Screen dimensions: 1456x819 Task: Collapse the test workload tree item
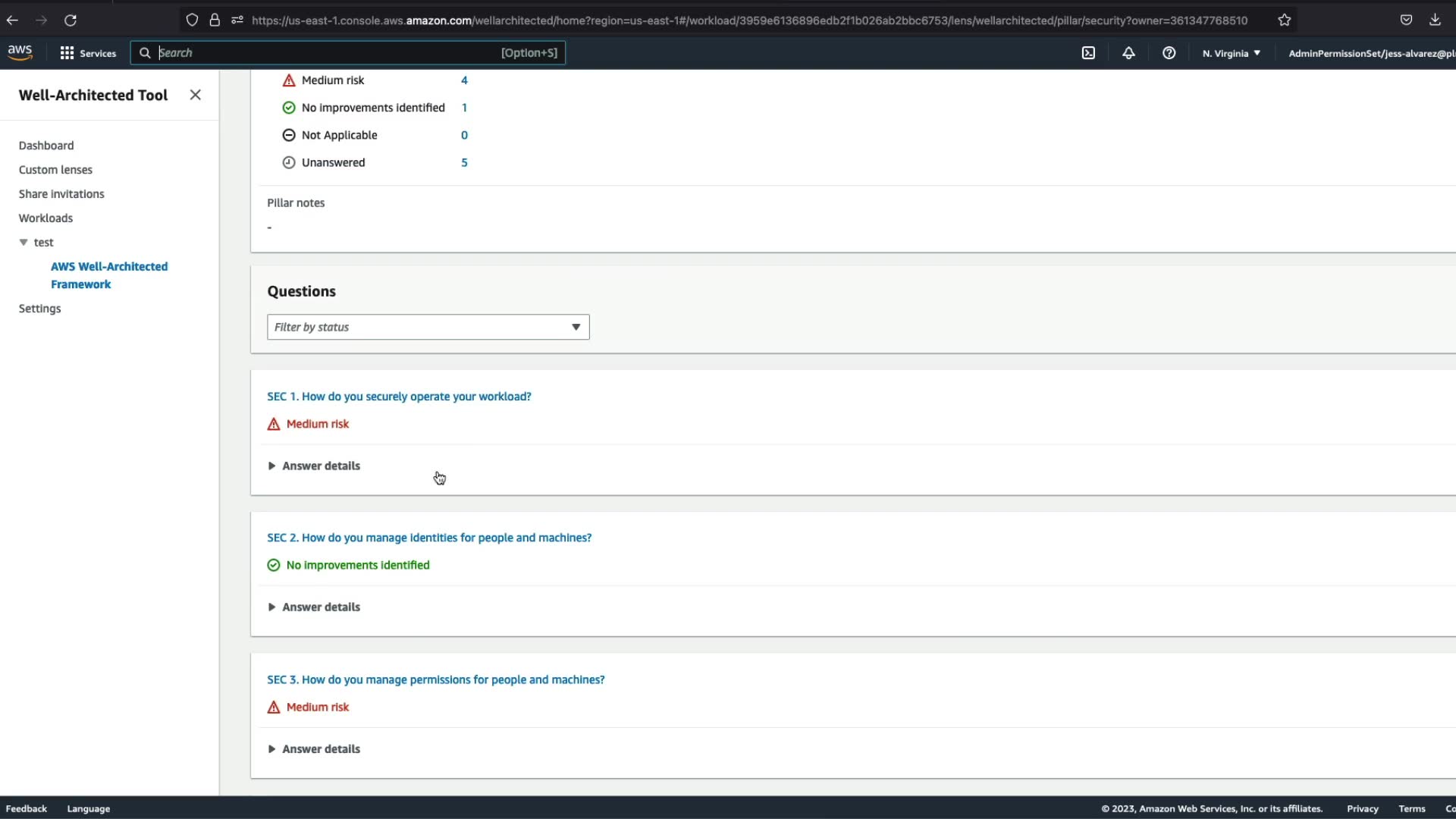click(24, 243)
